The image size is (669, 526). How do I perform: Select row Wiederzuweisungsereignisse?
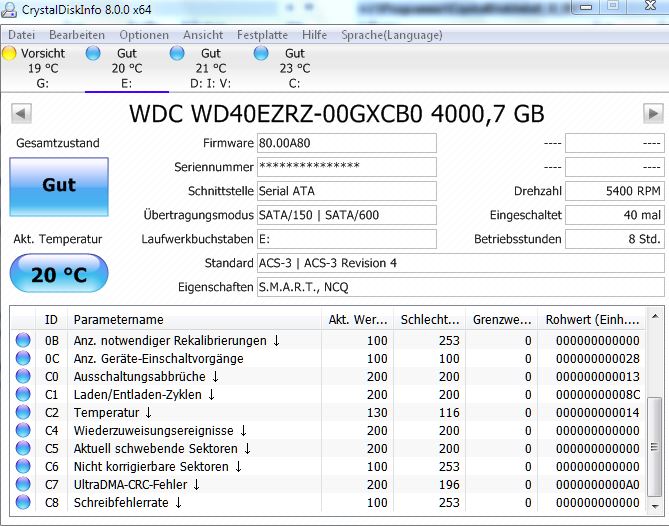(328, 430)
